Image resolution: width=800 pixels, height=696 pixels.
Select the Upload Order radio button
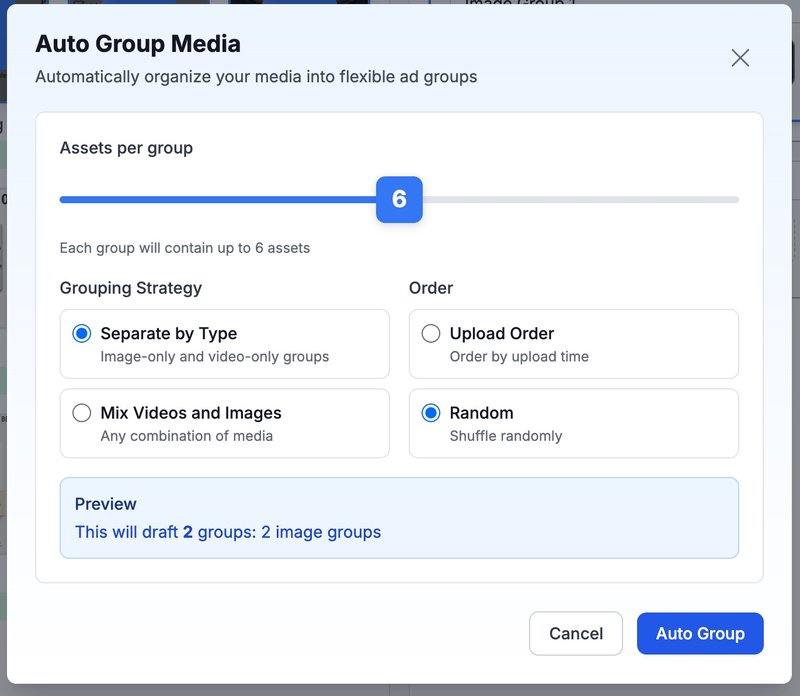[430, 333]
